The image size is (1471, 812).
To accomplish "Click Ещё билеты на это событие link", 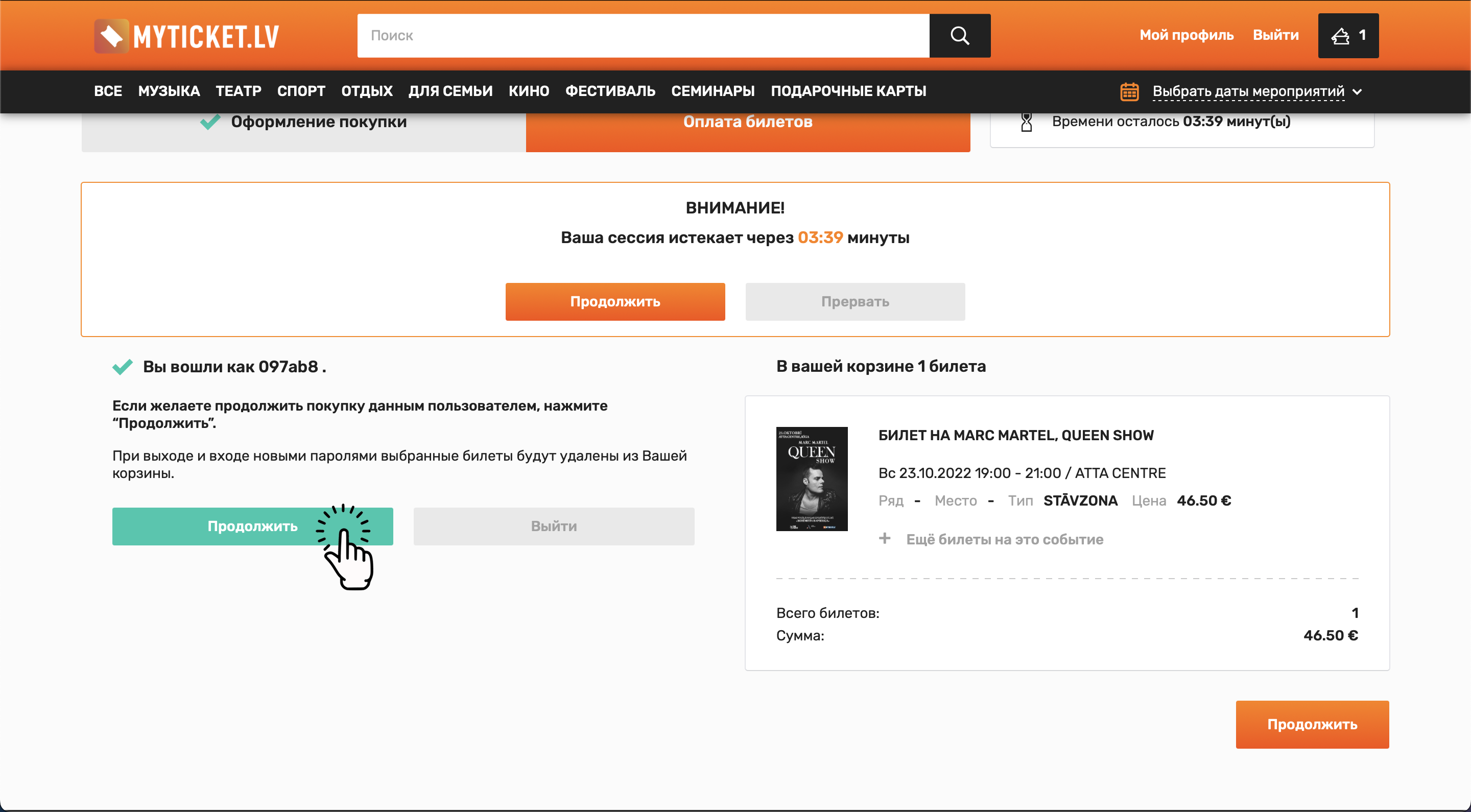I will (1005, 540).
